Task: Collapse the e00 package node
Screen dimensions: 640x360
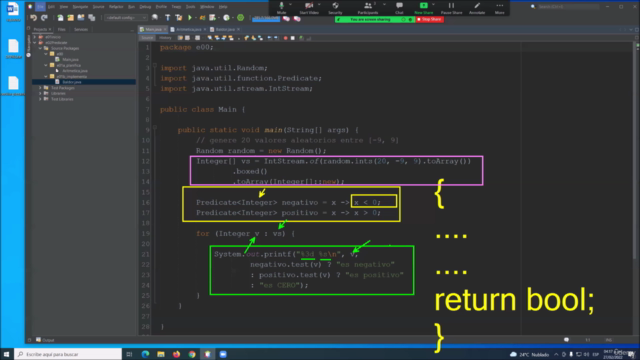Action: 46,54
